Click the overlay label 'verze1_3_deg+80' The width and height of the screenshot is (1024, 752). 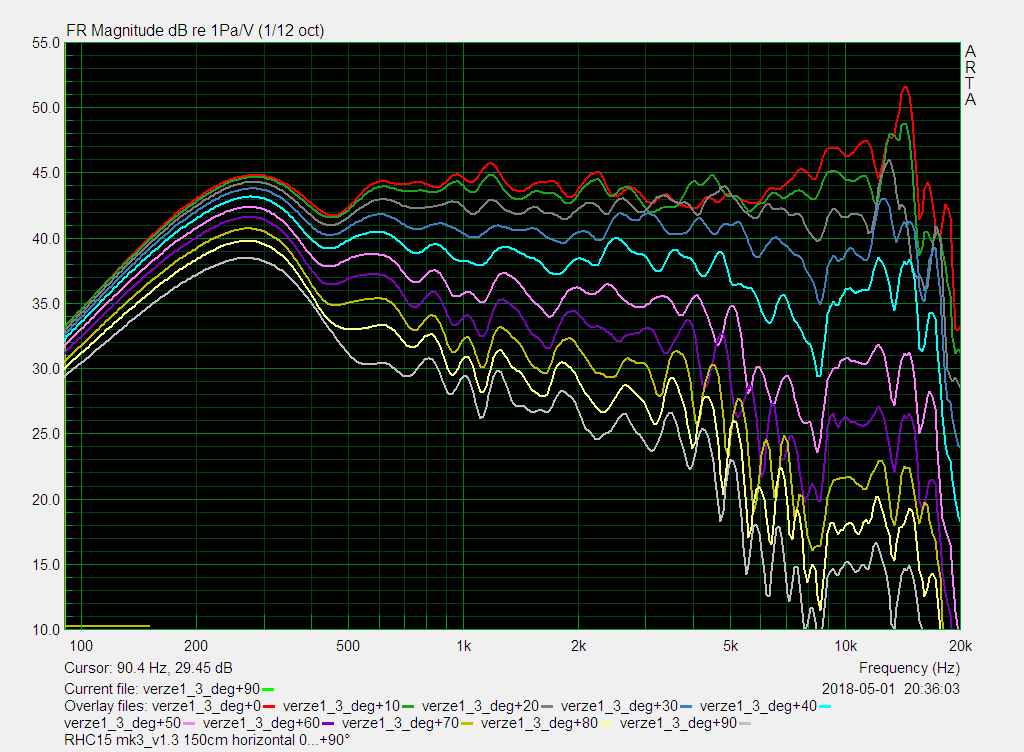tap(539, 723)
